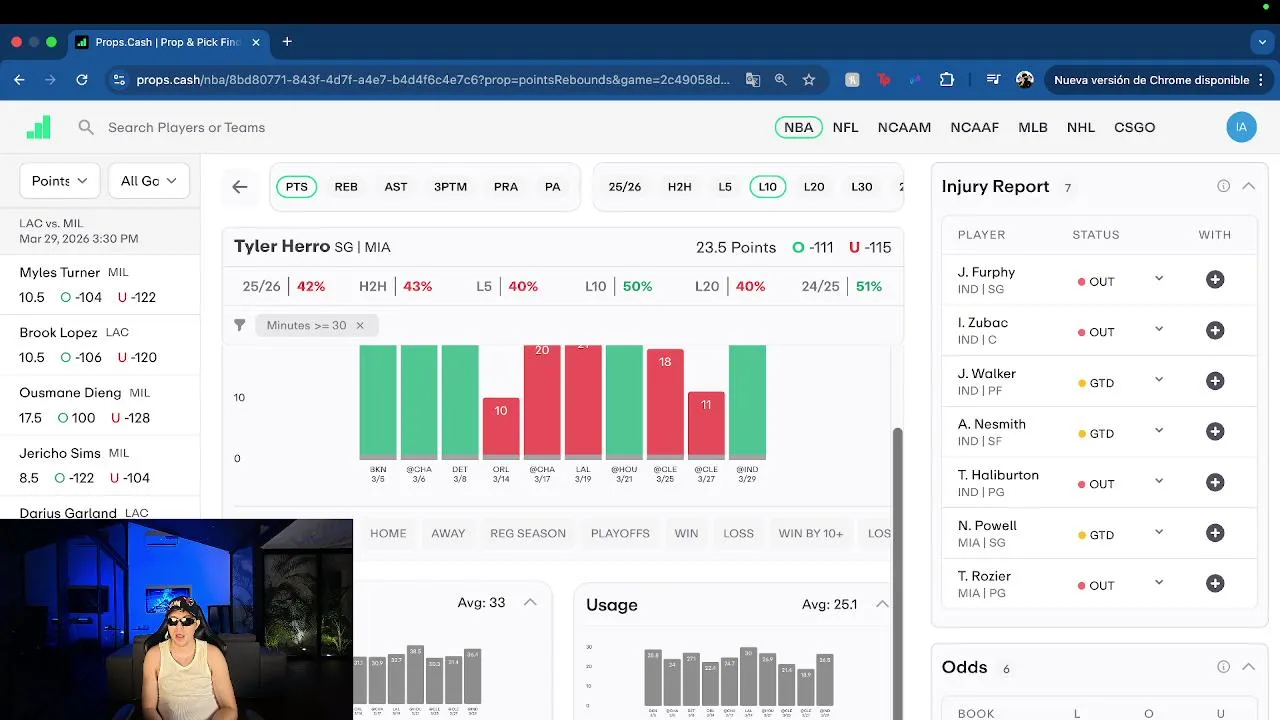Screen dimensions: 1280x720
Task: Switch range to H2H
Action: tap(679, 187)
